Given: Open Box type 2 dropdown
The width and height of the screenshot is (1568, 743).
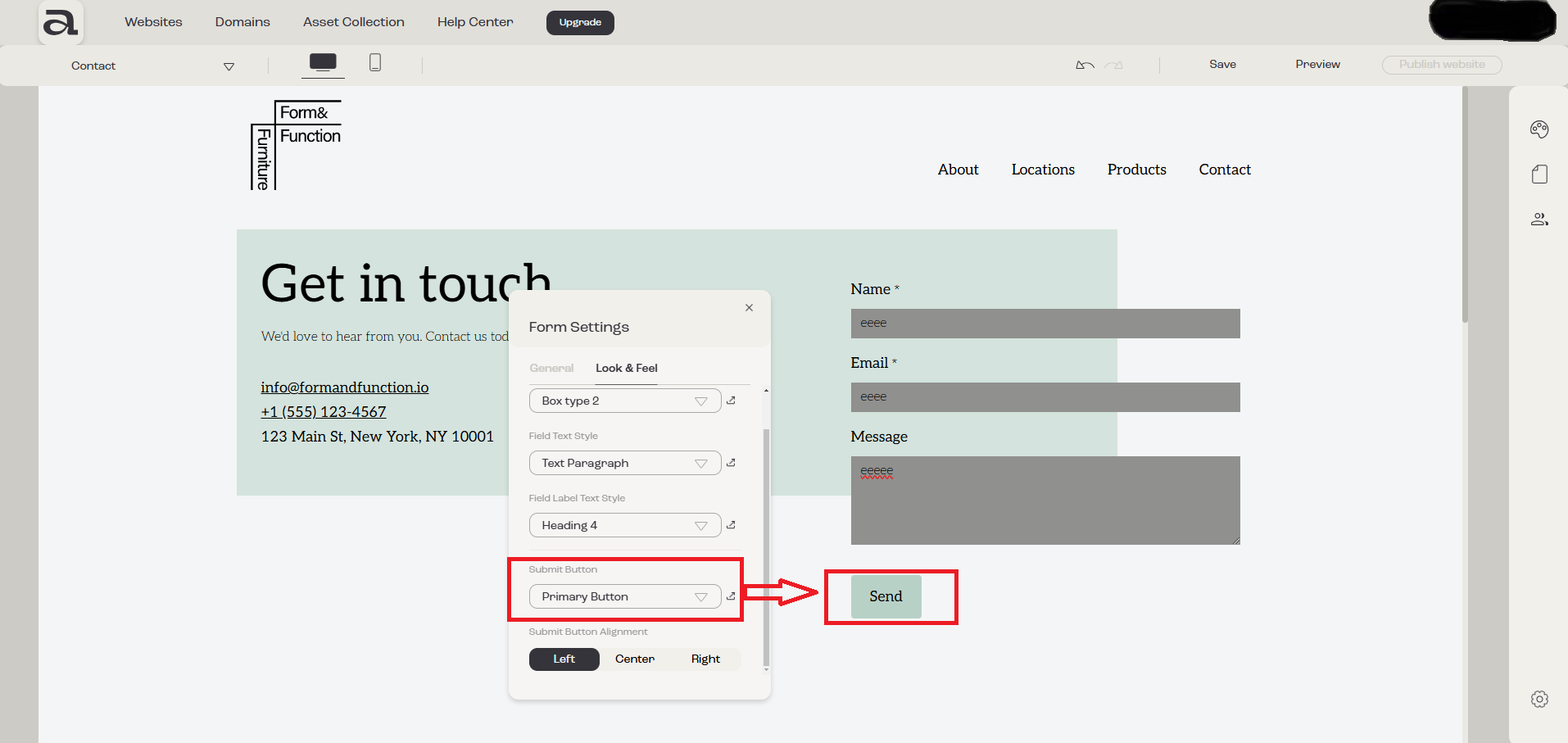Looking at the screenshot, I should (x=625, y=401).
